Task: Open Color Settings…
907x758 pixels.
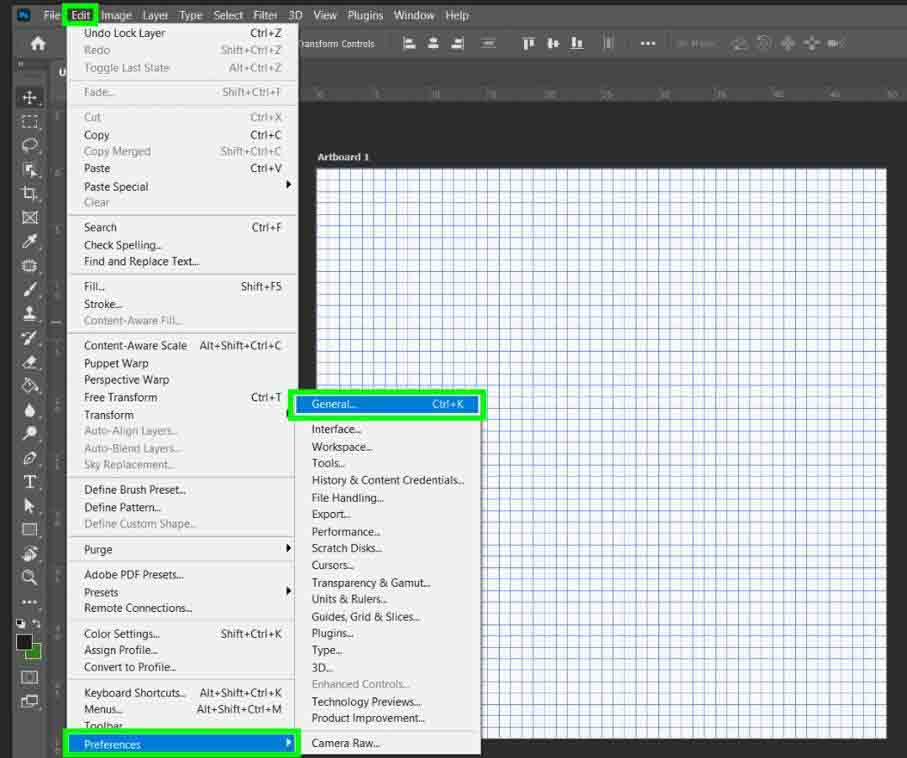Action: click(182, 634)
